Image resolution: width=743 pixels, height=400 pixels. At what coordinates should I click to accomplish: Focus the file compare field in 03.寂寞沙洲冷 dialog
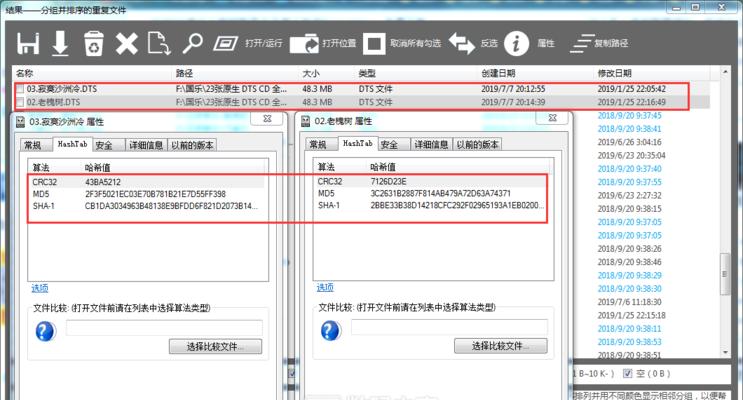coord(164,328)
